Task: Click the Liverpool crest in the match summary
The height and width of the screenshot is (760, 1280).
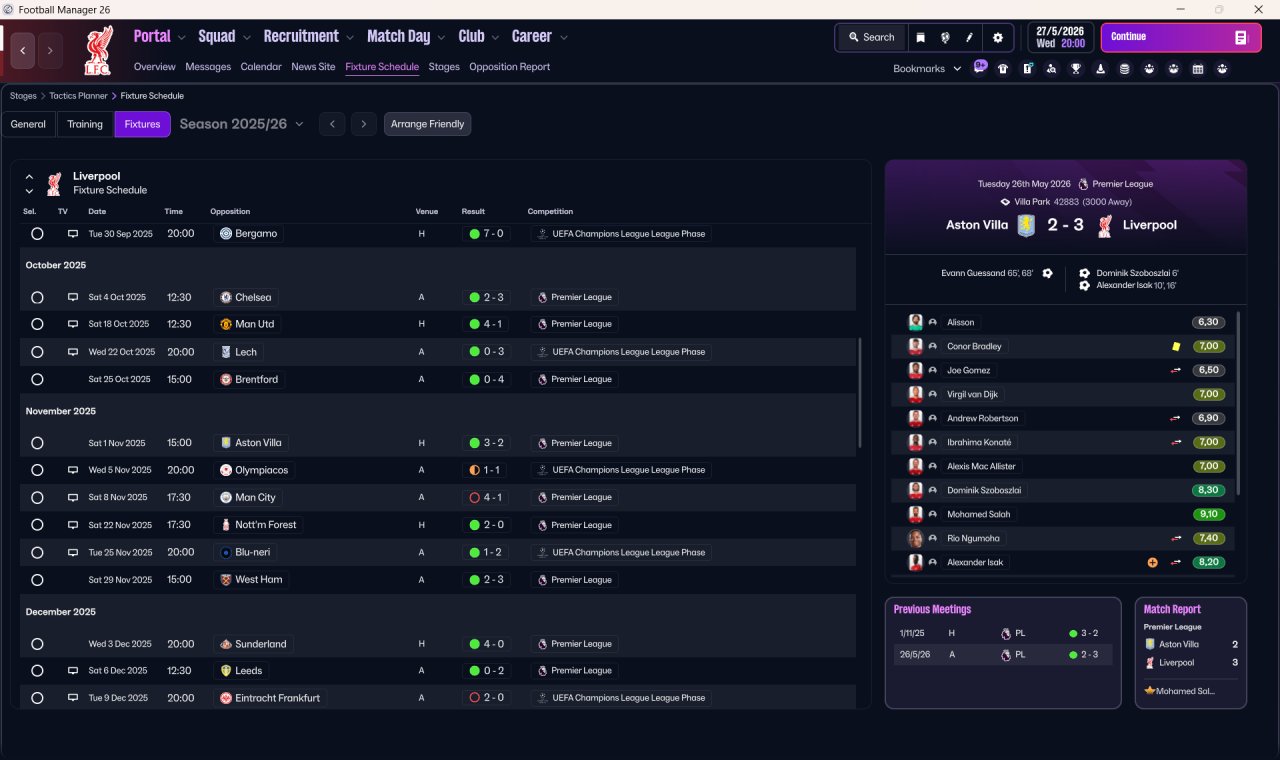Action: coord(1104,225)
